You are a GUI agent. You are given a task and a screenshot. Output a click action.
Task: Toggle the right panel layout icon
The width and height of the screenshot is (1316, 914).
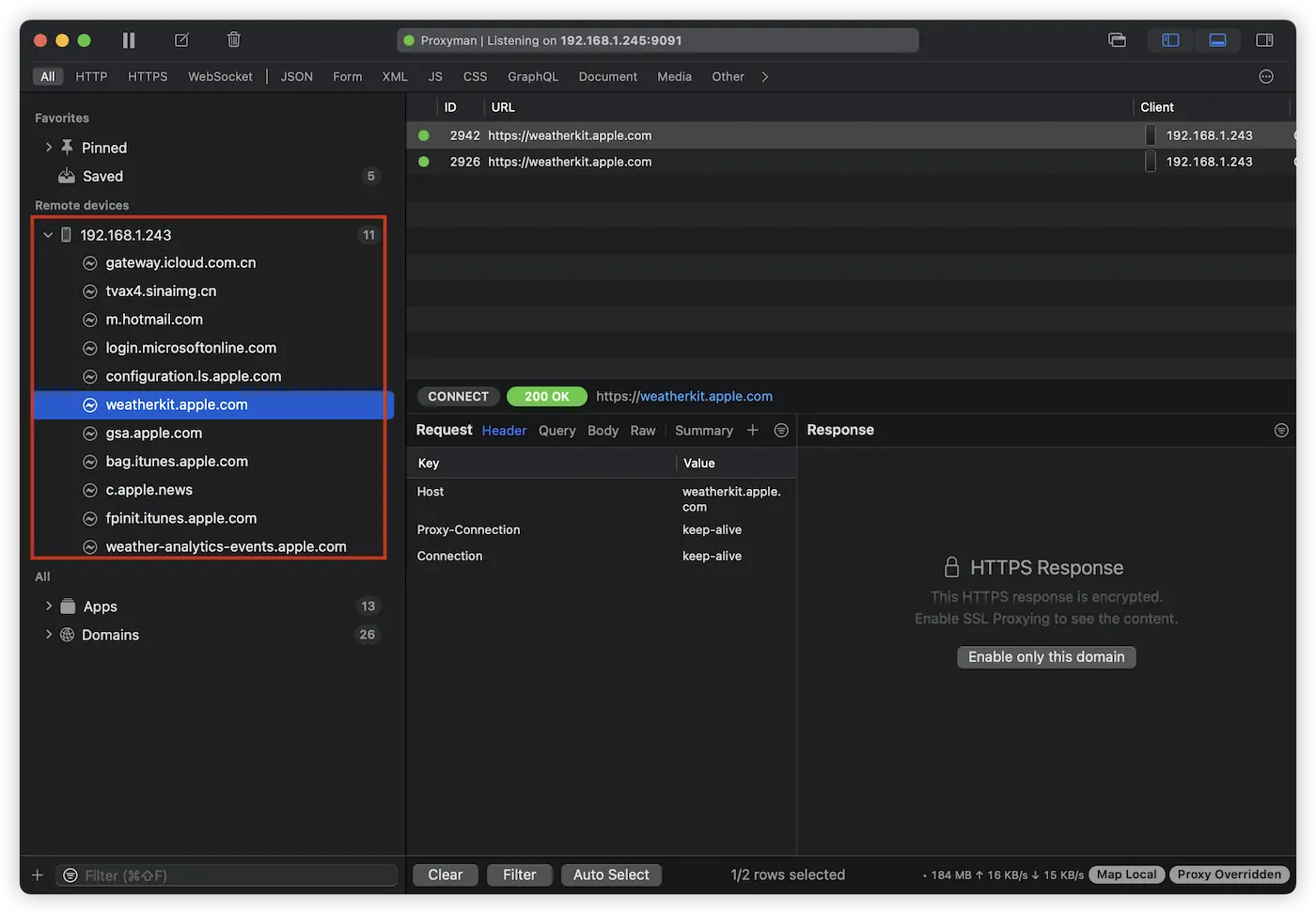1264,39
